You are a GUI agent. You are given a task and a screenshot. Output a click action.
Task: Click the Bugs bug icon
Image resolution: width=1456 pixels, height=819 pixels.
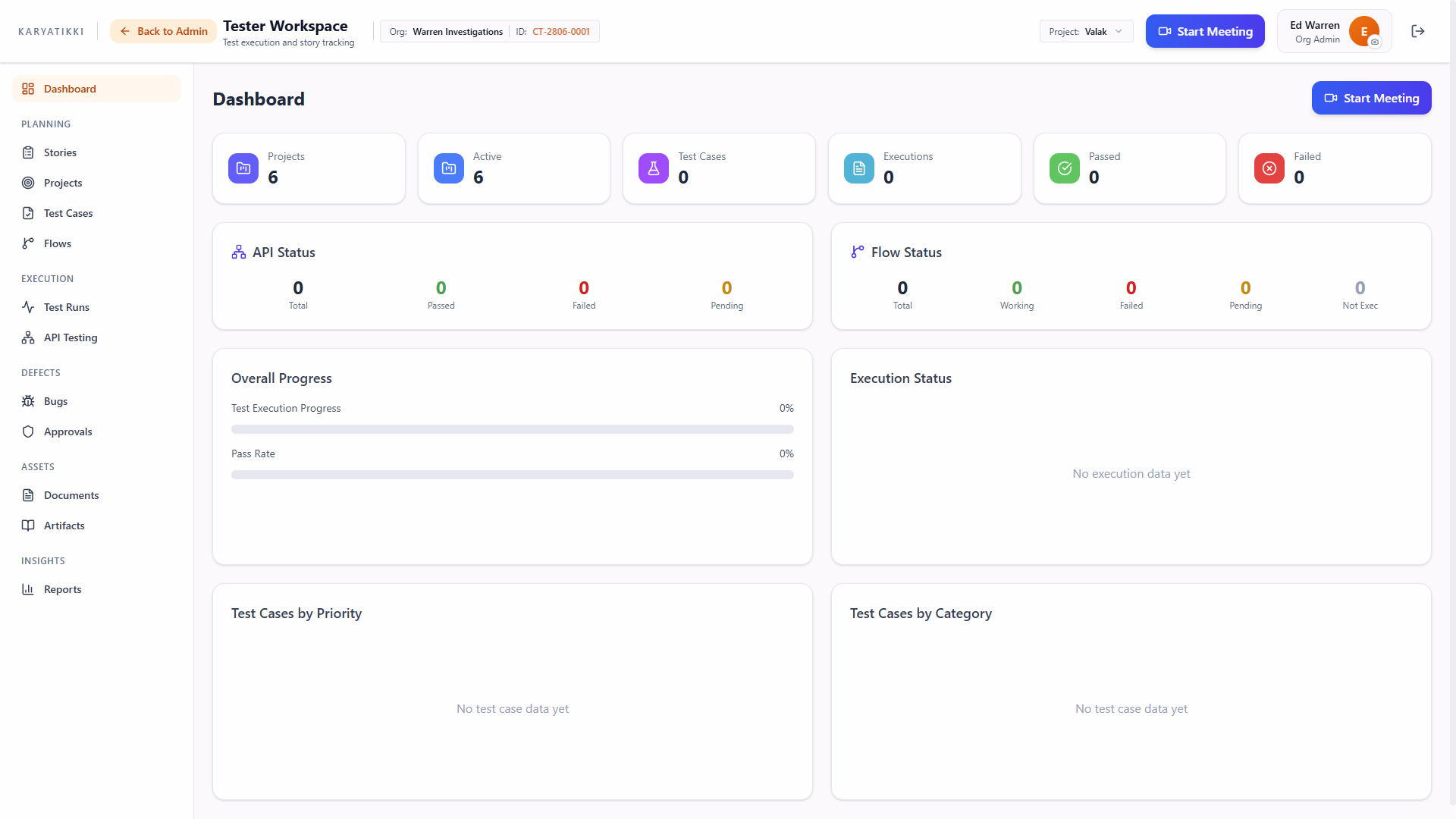pyautogui.click(x=28, y=401)
